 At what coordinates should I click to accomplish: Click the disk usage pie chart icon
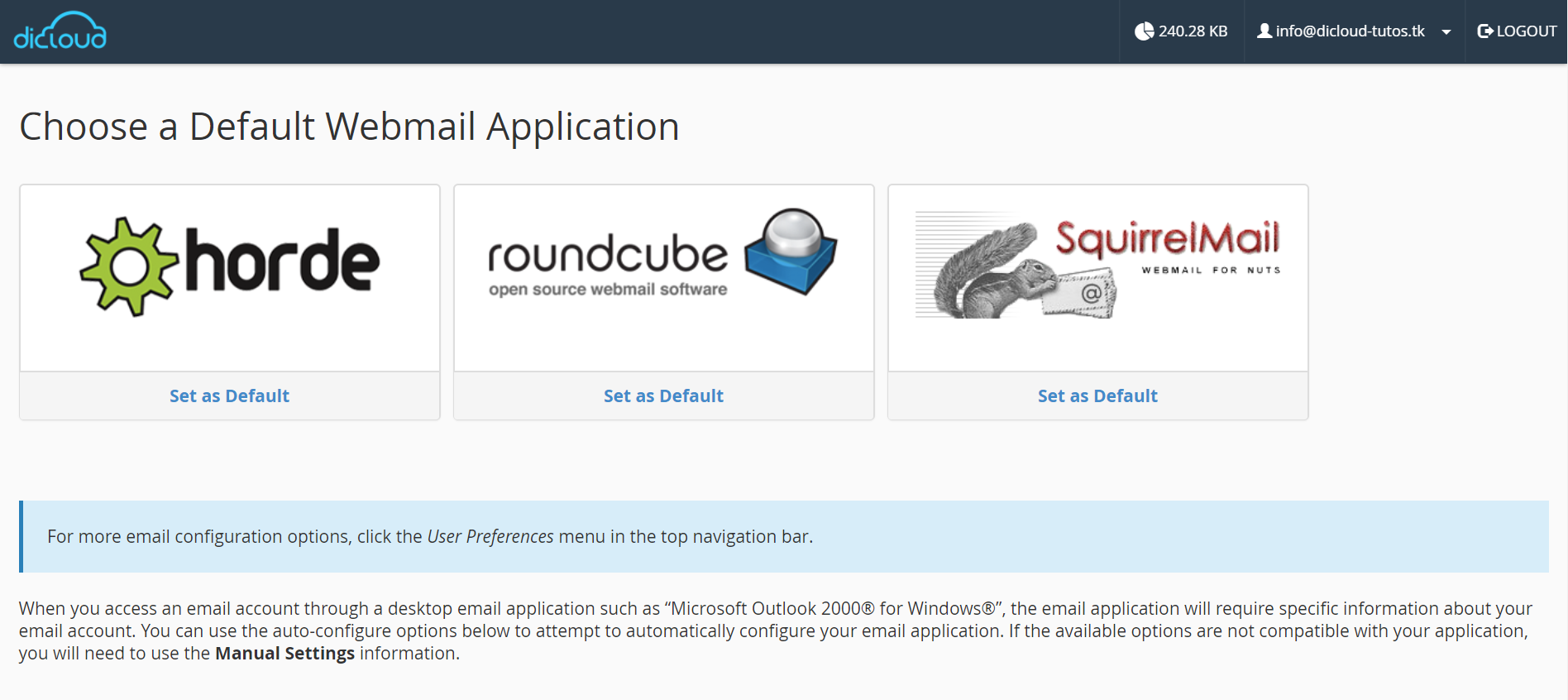click(x=1144, y=31)
